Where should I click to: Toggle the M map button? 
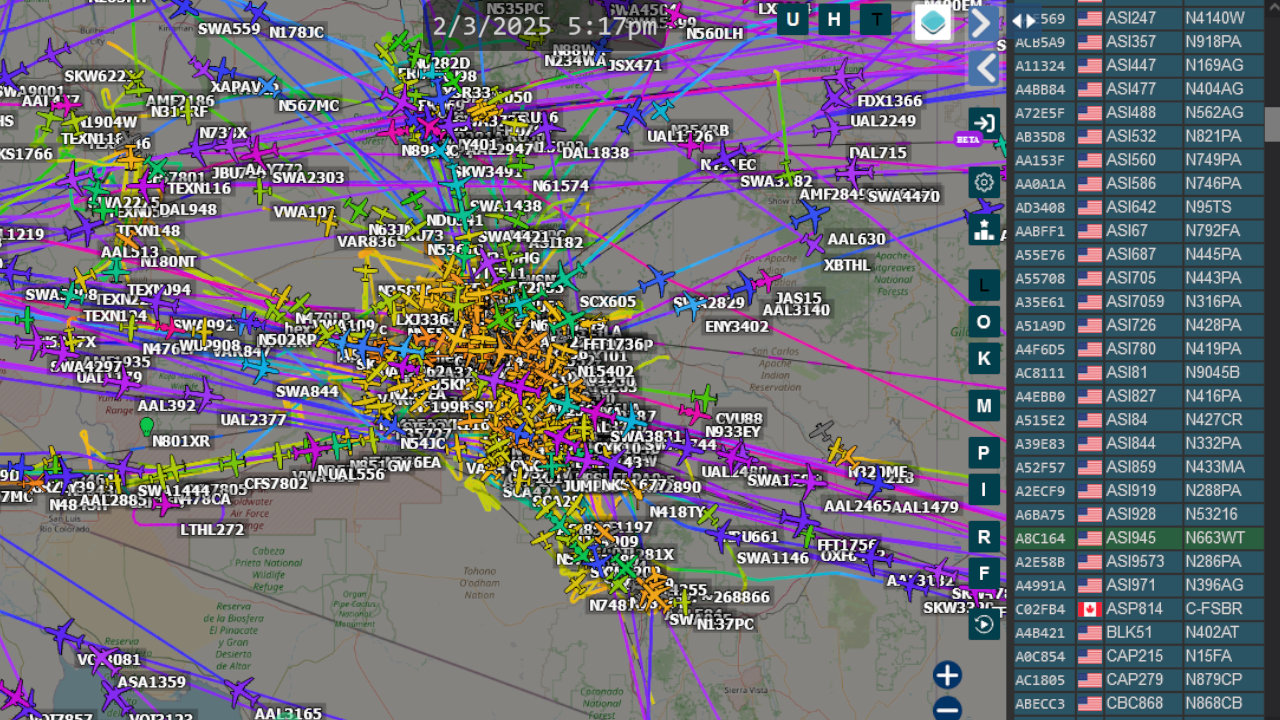984,406
